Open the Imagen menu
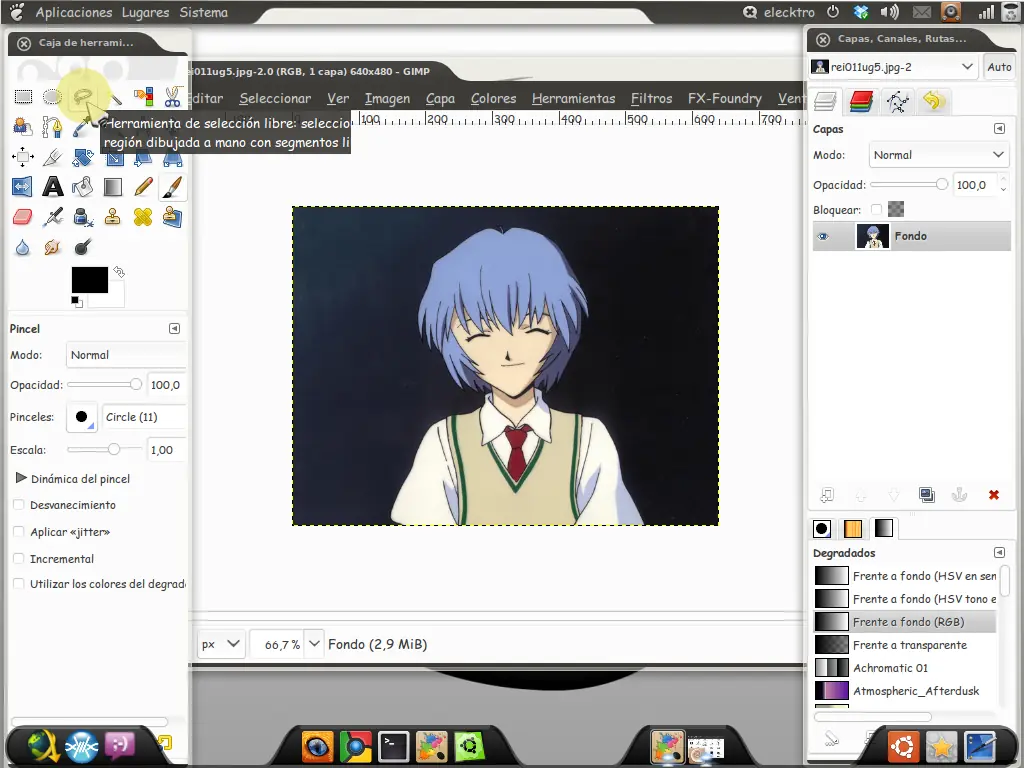Screen dimensions: 1024x768 coord(387,99)
